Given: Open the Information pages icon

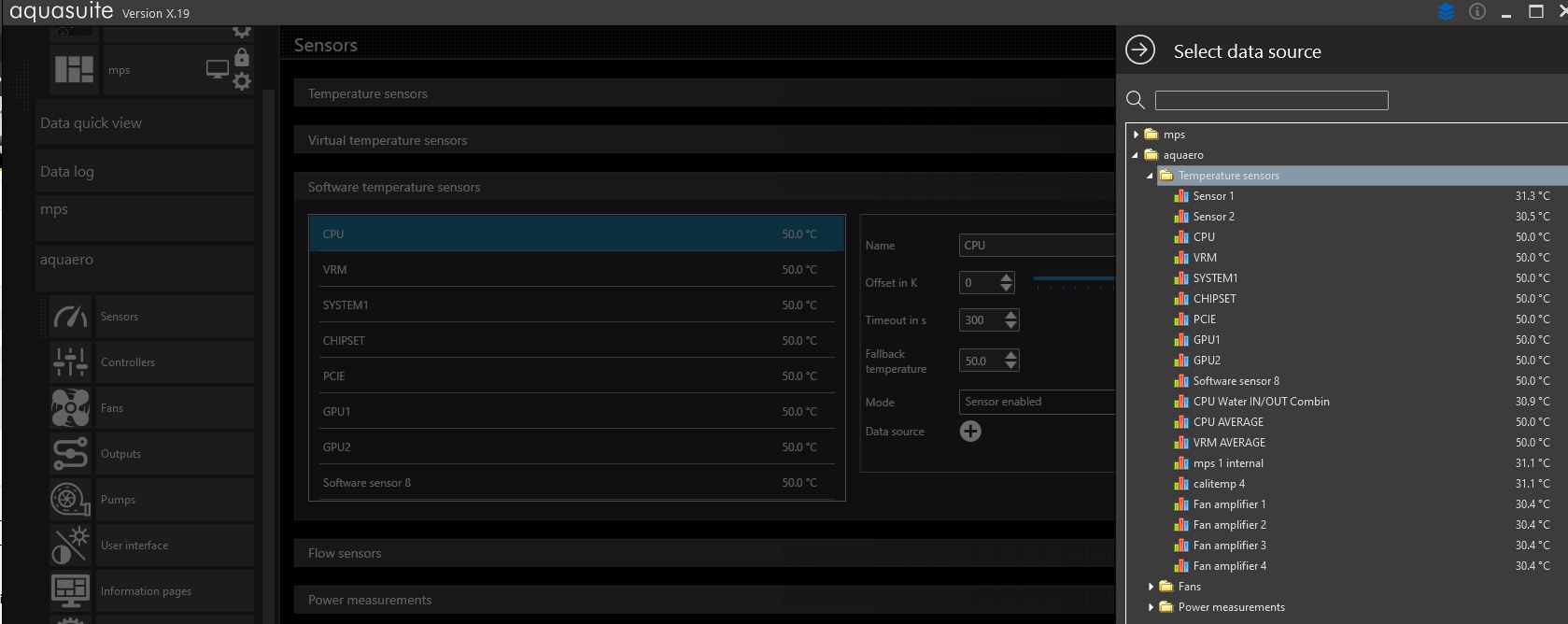Looking at the screenshot, I should pos(71,591).
